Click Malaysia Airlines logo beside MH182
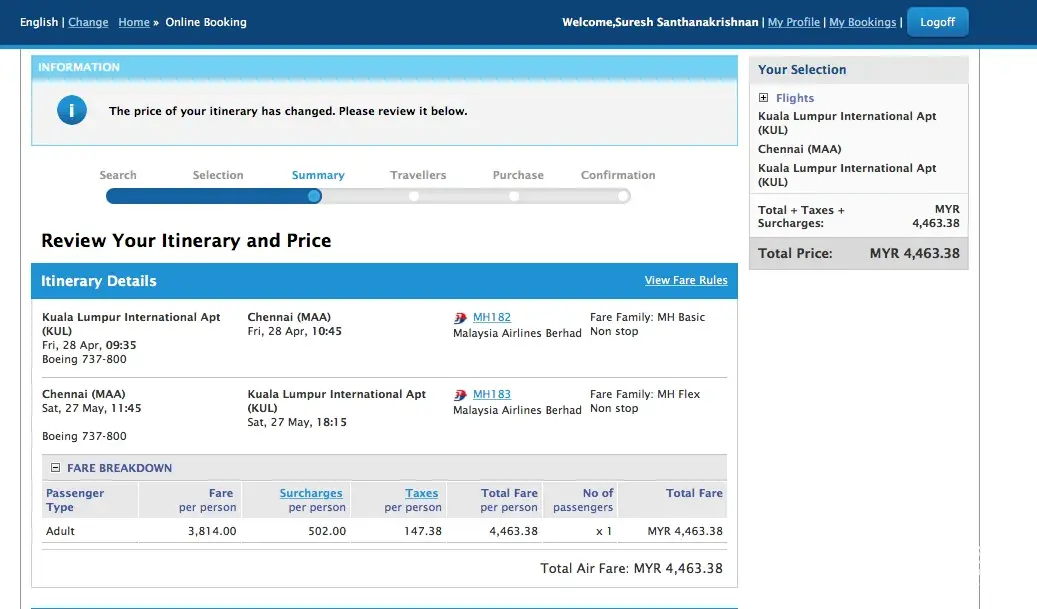Screen dimensions: 1037x609 pos(460,318)
